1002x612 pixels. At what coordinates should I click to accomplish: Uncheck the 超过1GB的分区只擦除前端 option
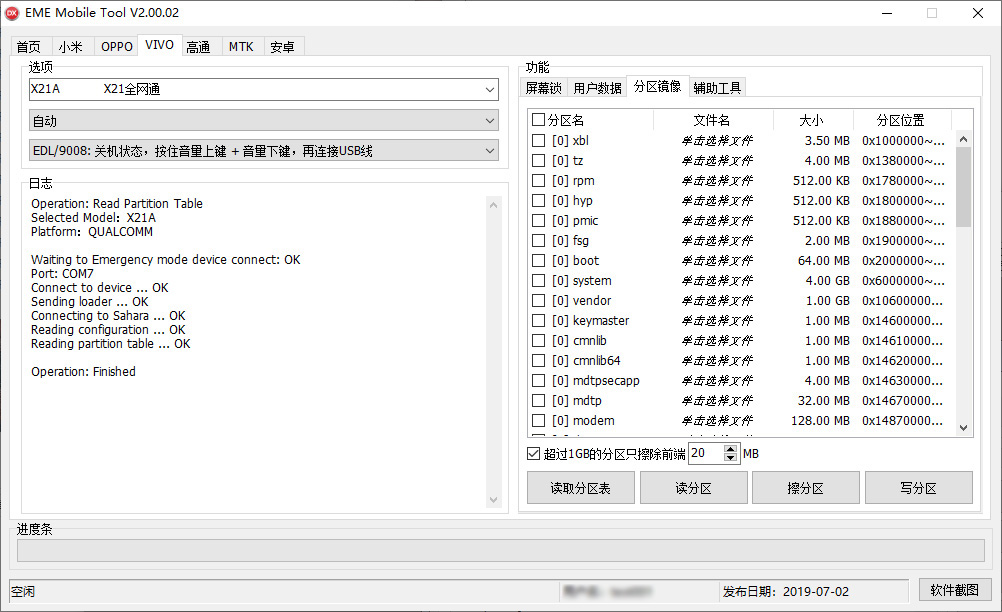pos(534,454)
